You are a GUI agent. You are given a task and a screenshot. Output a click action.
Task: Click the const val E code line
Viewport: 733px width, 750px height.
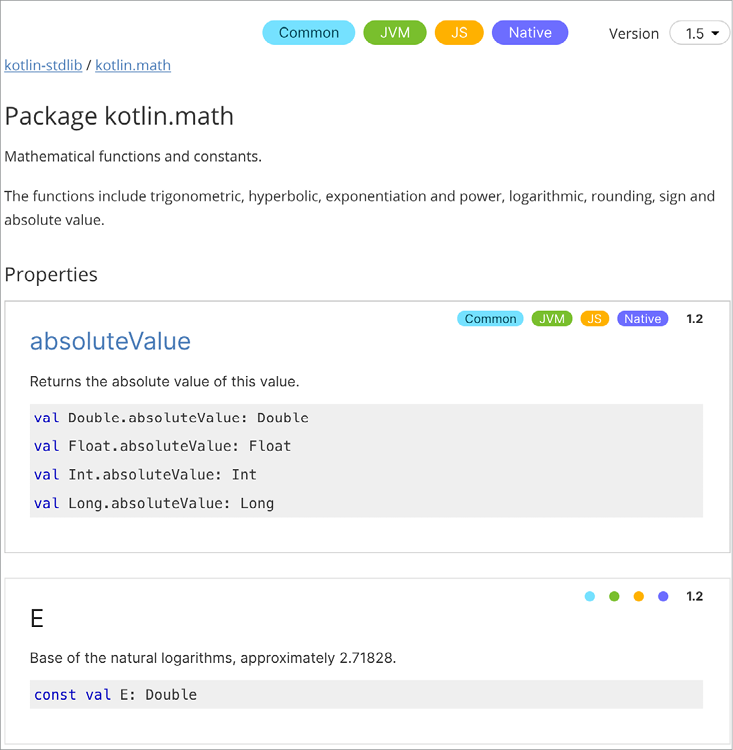[115, 695]
